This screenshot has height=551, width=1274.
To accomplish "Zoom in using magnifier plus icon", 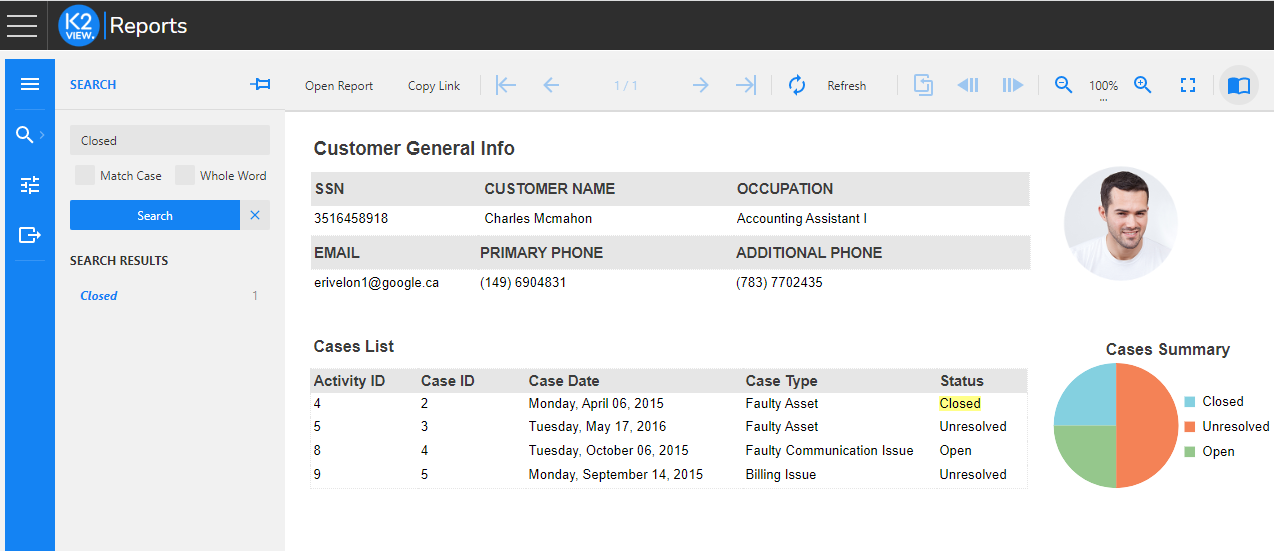I will point(1143,85).
